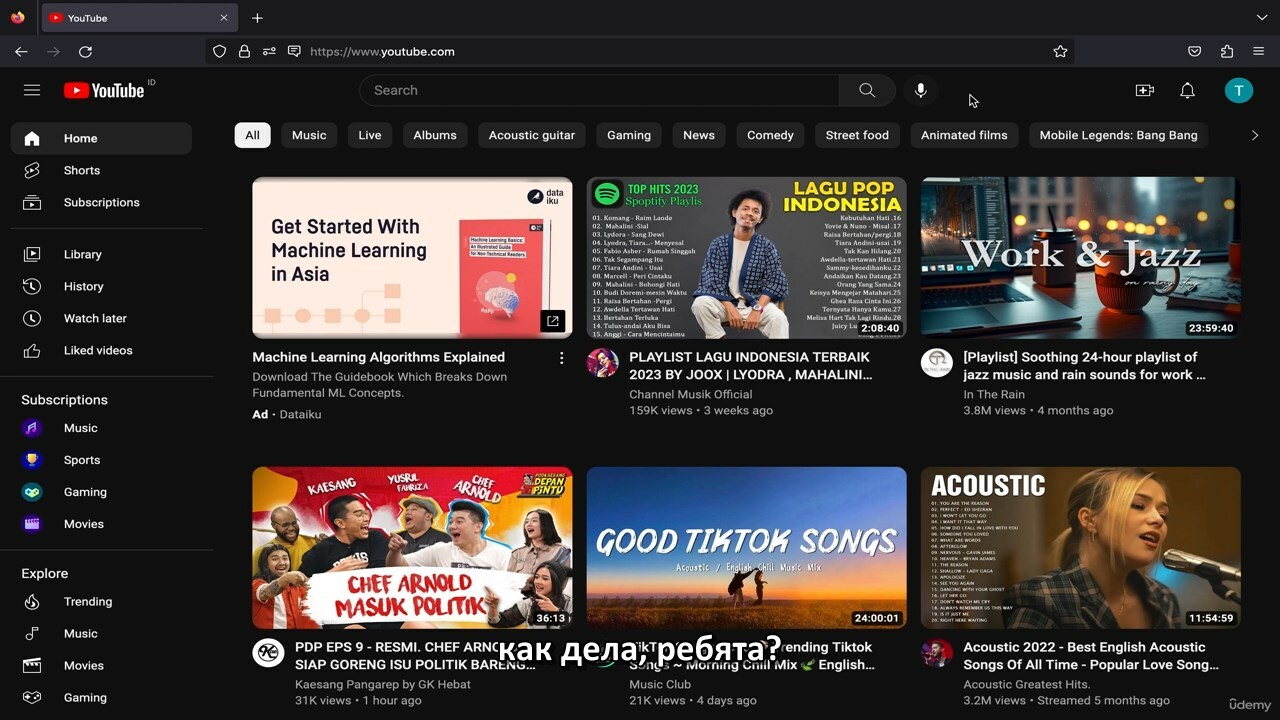The height and width of the screenshot is (720, 1280).
Task: Open Shorts in sidebar
Action: pos(101,170)
